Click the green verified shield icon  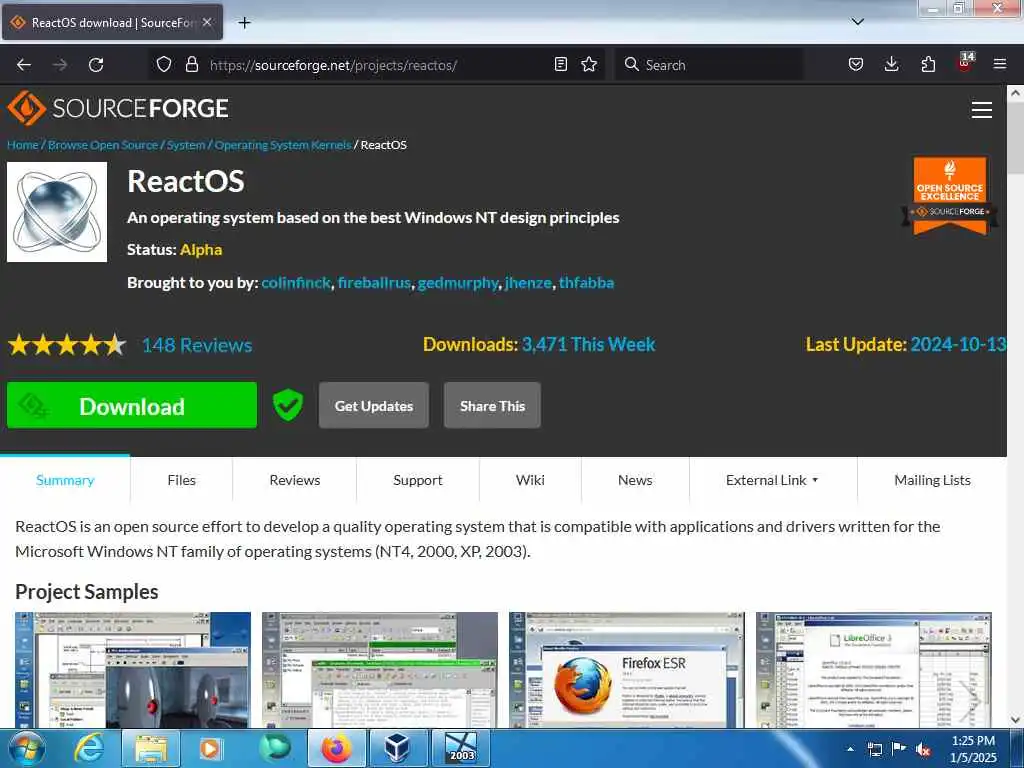(287, 405)
